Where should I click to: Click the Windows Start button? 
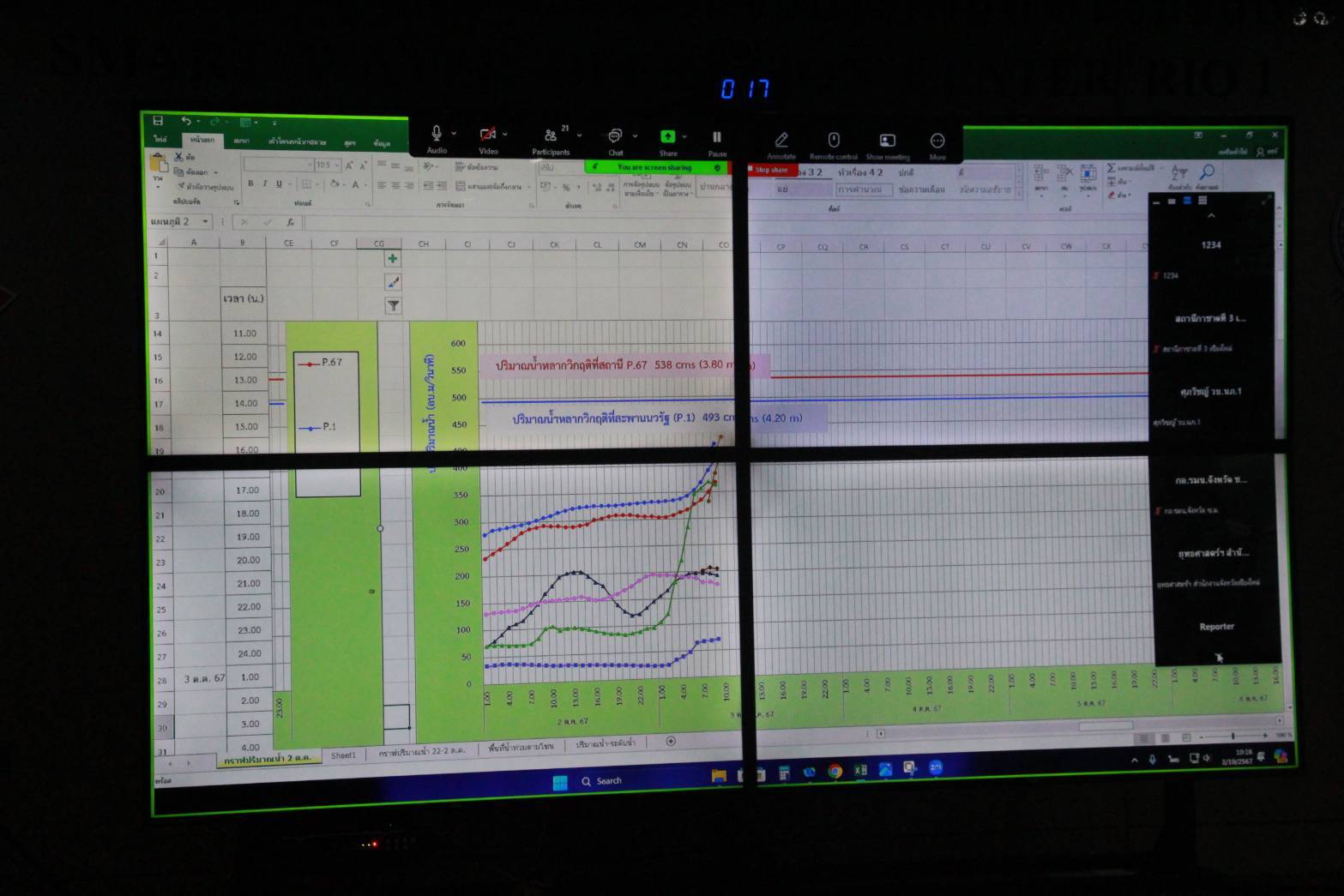coord(560,782)
